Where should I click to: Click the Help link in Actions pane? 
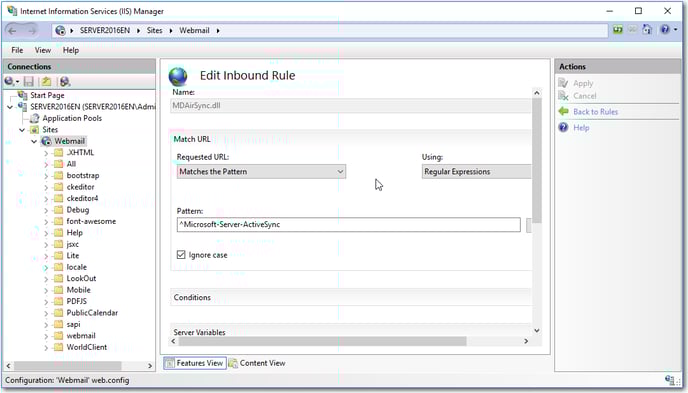[581, 128]
